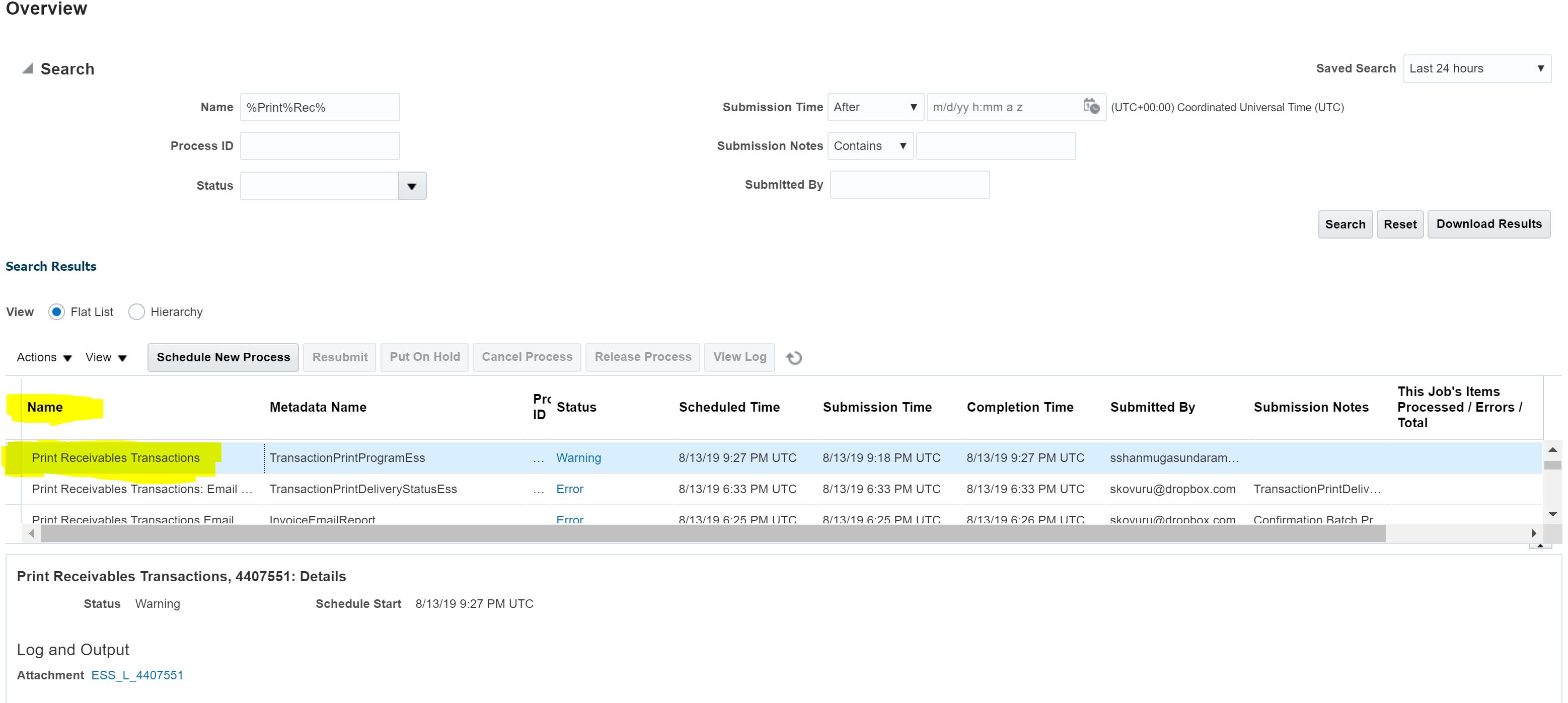Click Error status for TransactionPrintDeliveryStatusEss row

[x=570, y=489]
